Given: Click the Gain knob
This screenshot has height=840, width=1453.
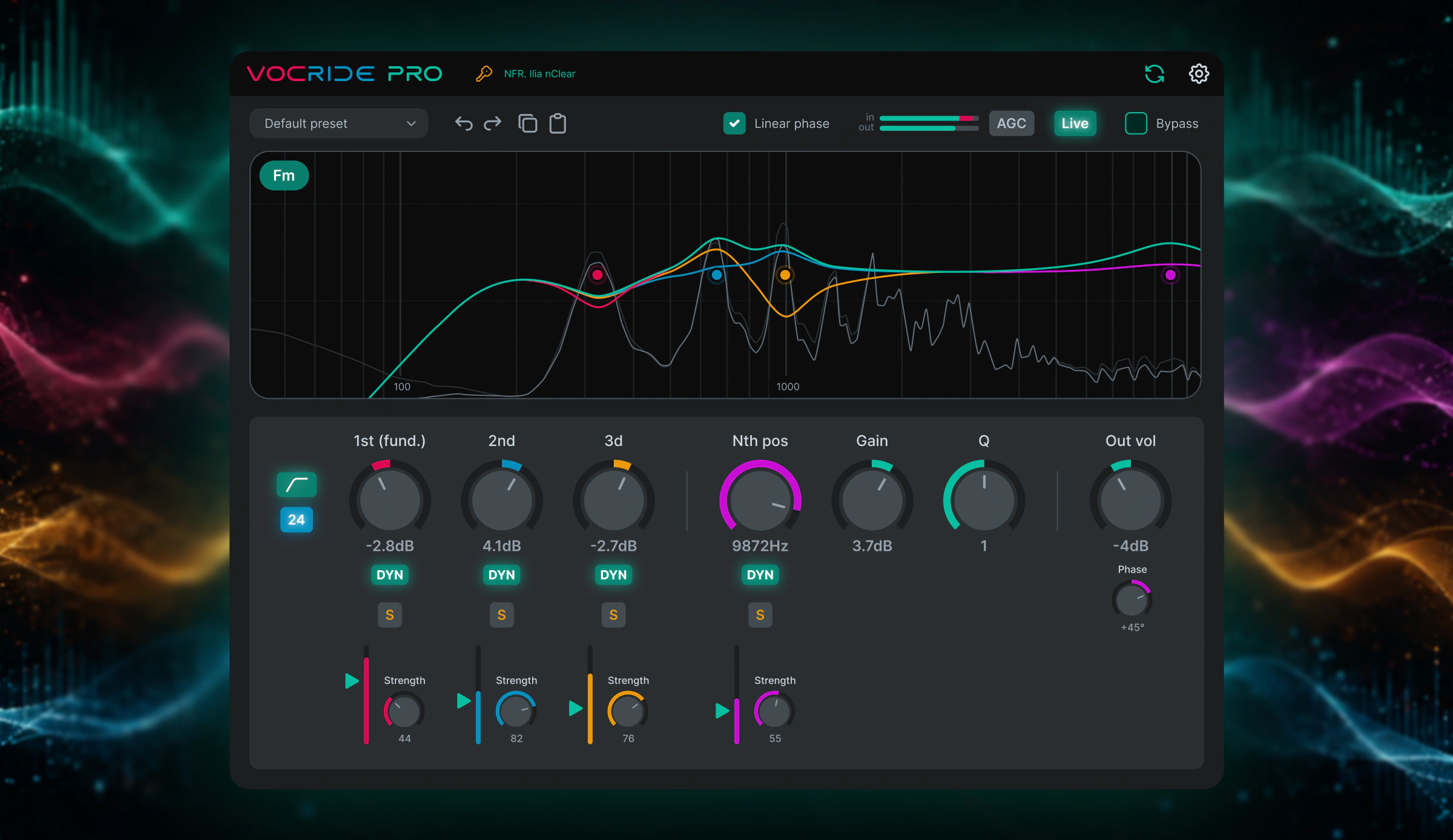Looking at the screenshot, I should pos(872,500).
